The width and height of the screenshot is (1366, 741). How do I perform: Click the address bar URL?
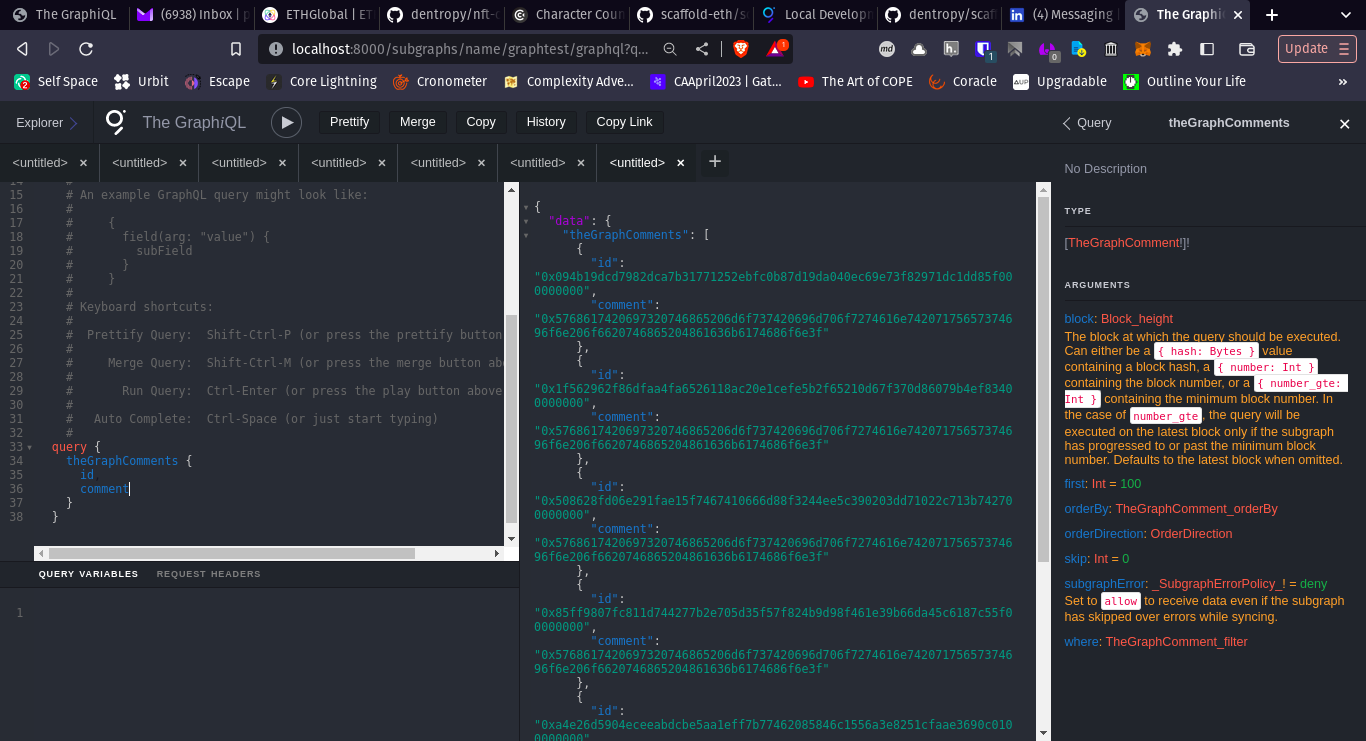click(470, 49)
